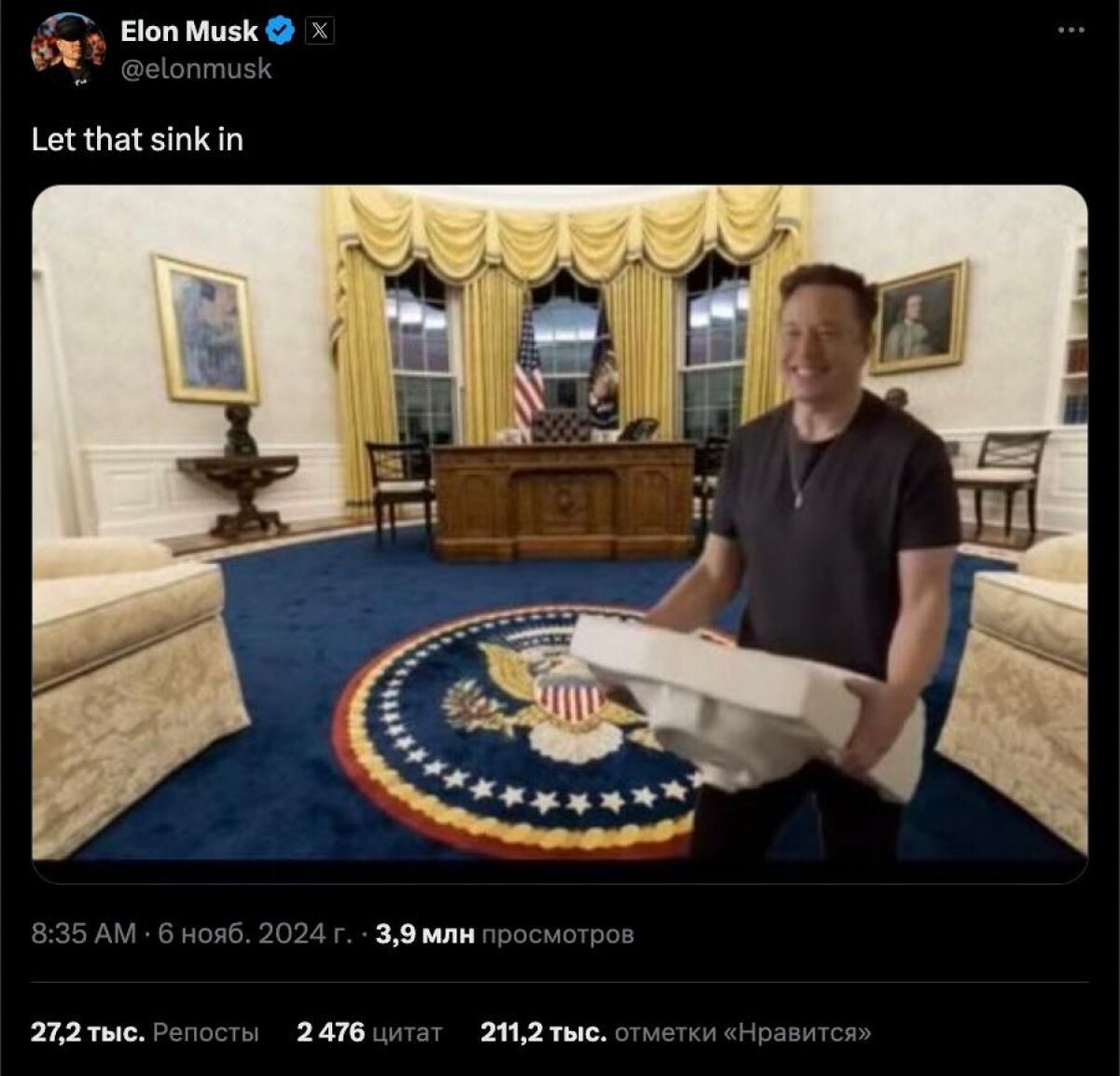Viewport: 1120px width, 1076px height.
Task: Open the @elonmusk handle link
Action: tap(196, 69)
